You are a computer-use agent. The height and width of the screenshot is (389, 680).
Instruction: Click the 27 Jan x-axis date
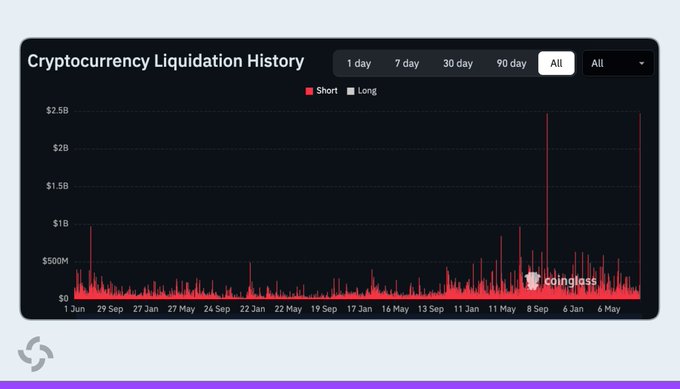coord(146,309)
